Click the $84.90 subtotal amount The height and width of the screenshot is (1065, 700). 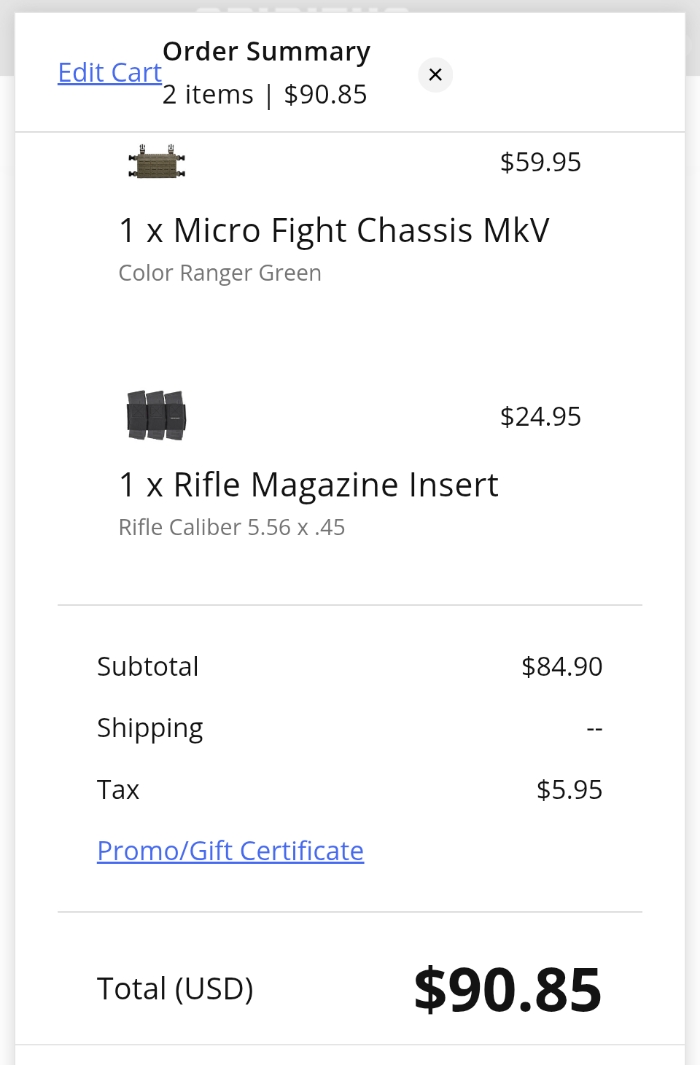562,667
